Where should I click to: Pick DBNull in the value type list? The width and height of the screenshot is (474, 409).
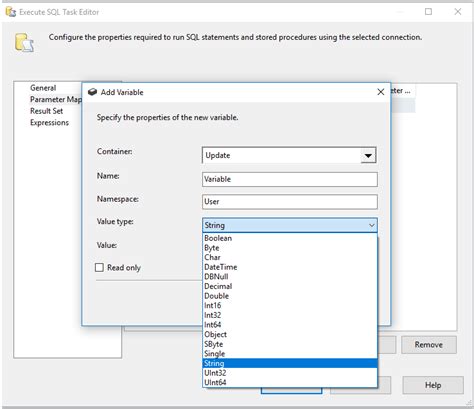[x=290, y=277]
